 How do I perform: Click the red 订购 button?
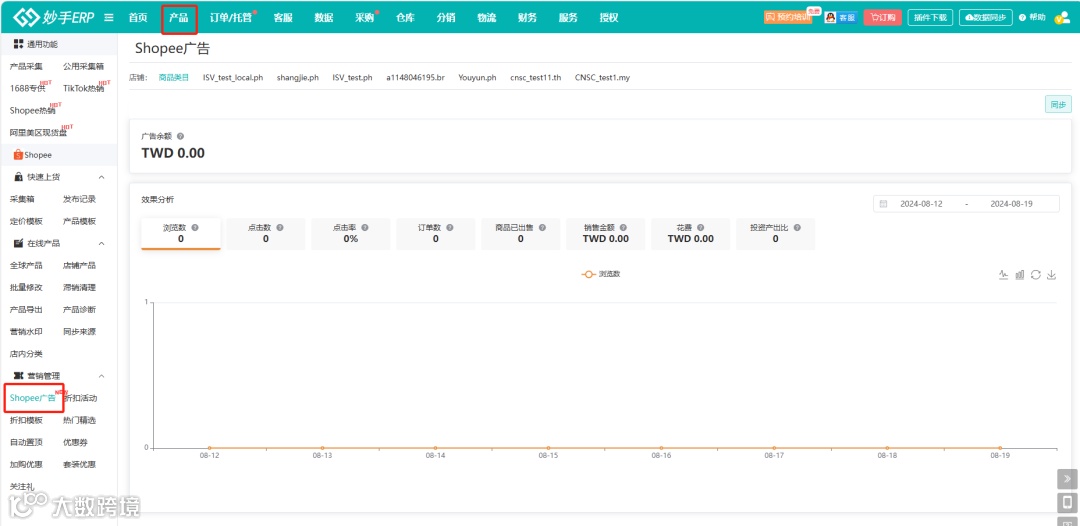[x=882, y=18]
